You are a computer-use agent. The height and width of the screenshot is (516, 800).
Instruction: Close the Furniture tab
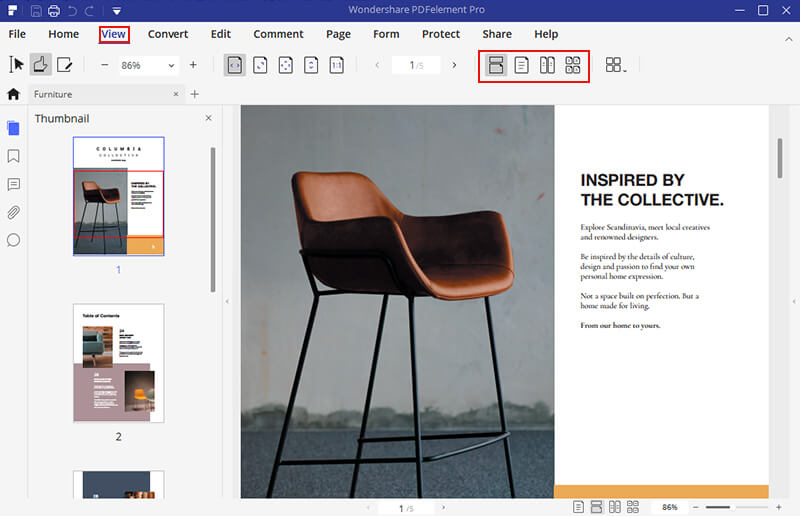176,94
